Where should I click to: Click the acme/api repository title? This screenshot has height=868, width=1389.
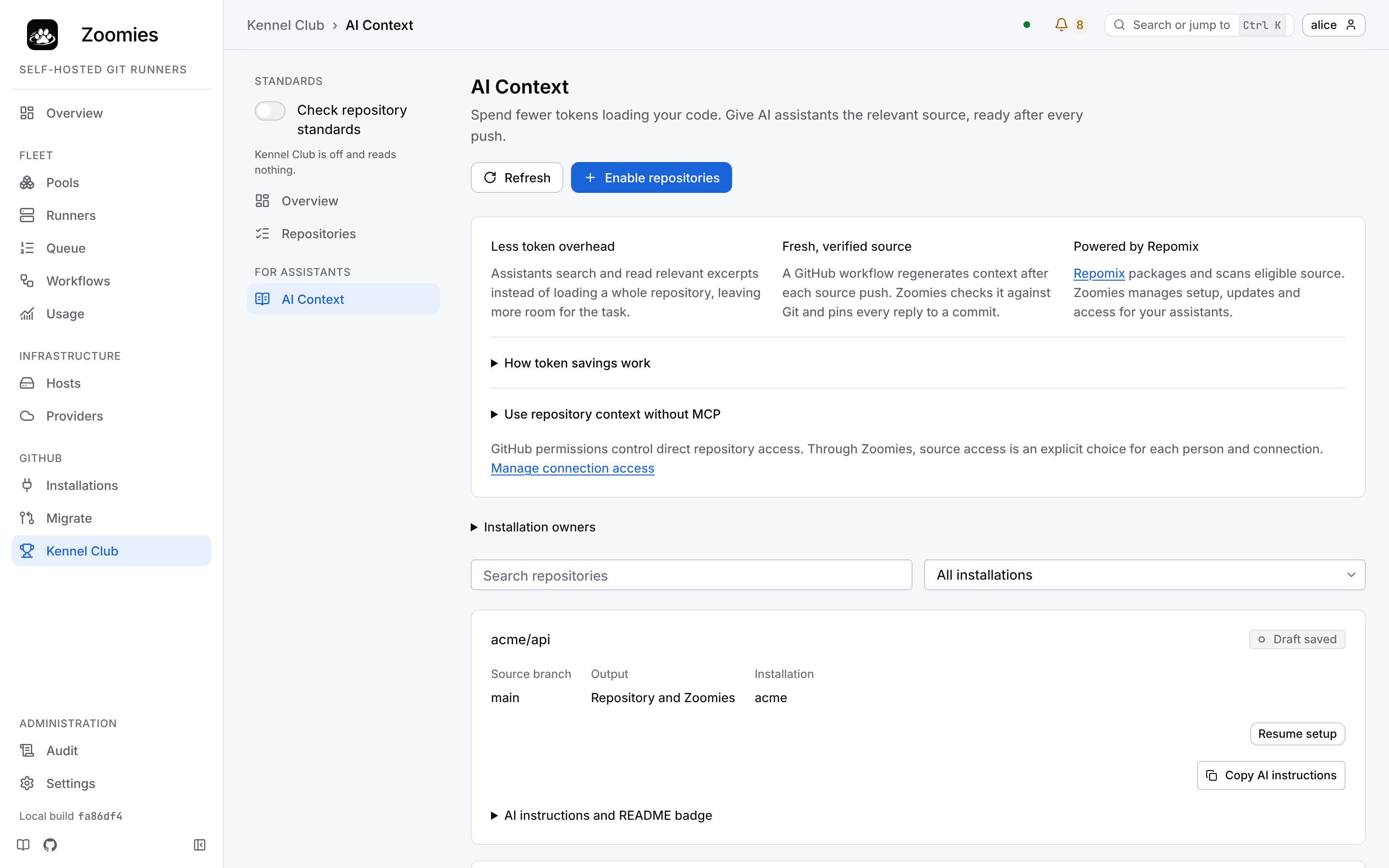[x=520, y=639]
